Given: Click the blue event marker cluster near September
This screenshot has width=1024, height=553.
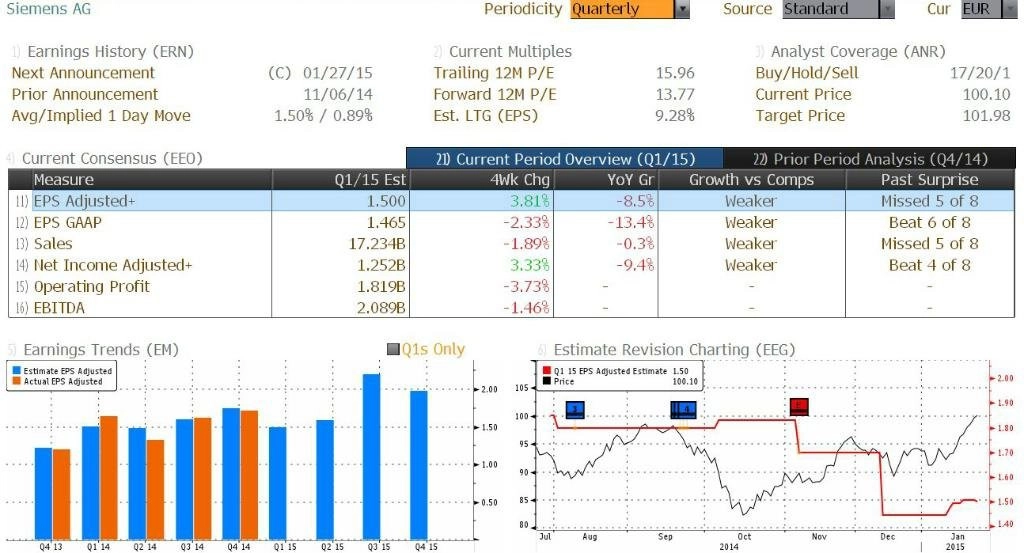Looking at the screenshot, I should [x=683, y=410].
